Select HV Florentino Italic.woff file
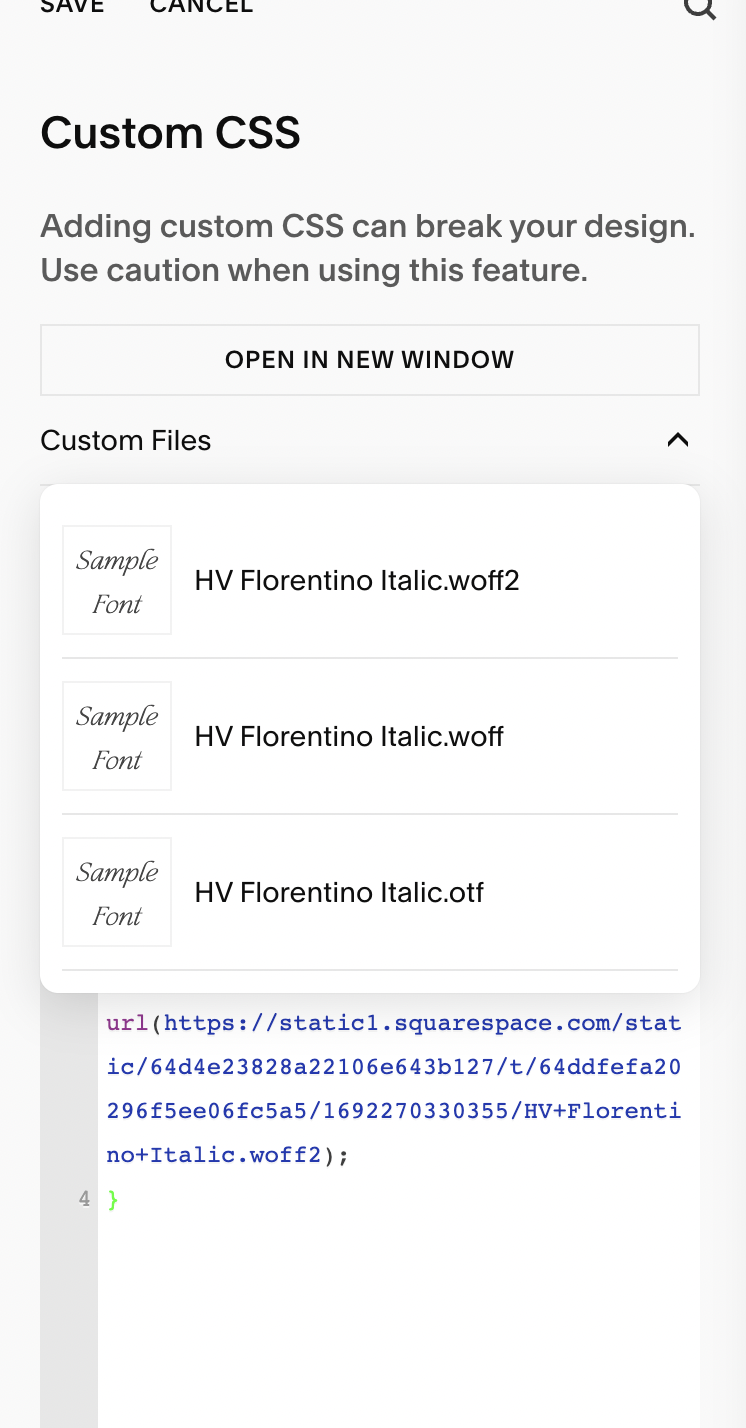This screenshot has height=1428, width=746. (x=370, y=736)
